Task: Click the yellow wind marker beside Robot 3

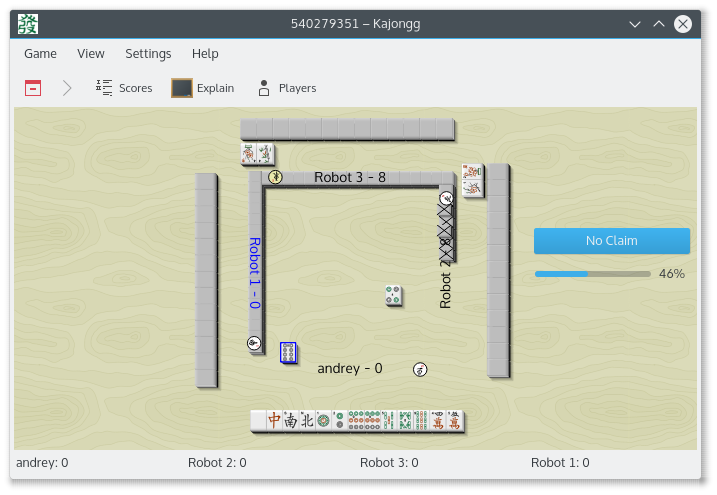Action: (275, 177)
